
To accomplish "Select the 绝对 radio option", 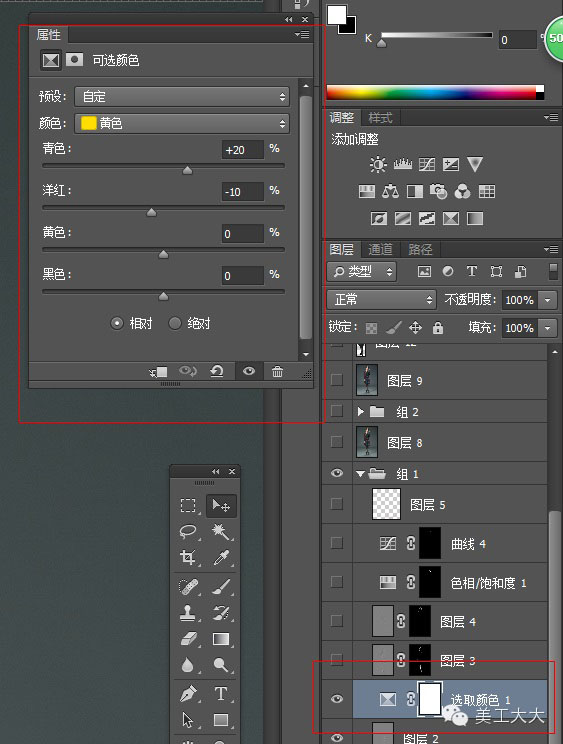I will tap(175, 324).
